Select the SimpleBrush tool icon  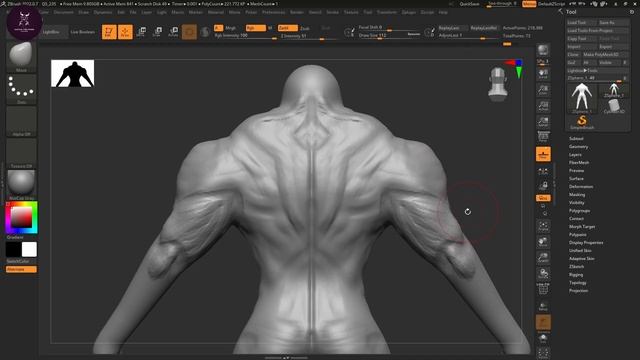582,122
